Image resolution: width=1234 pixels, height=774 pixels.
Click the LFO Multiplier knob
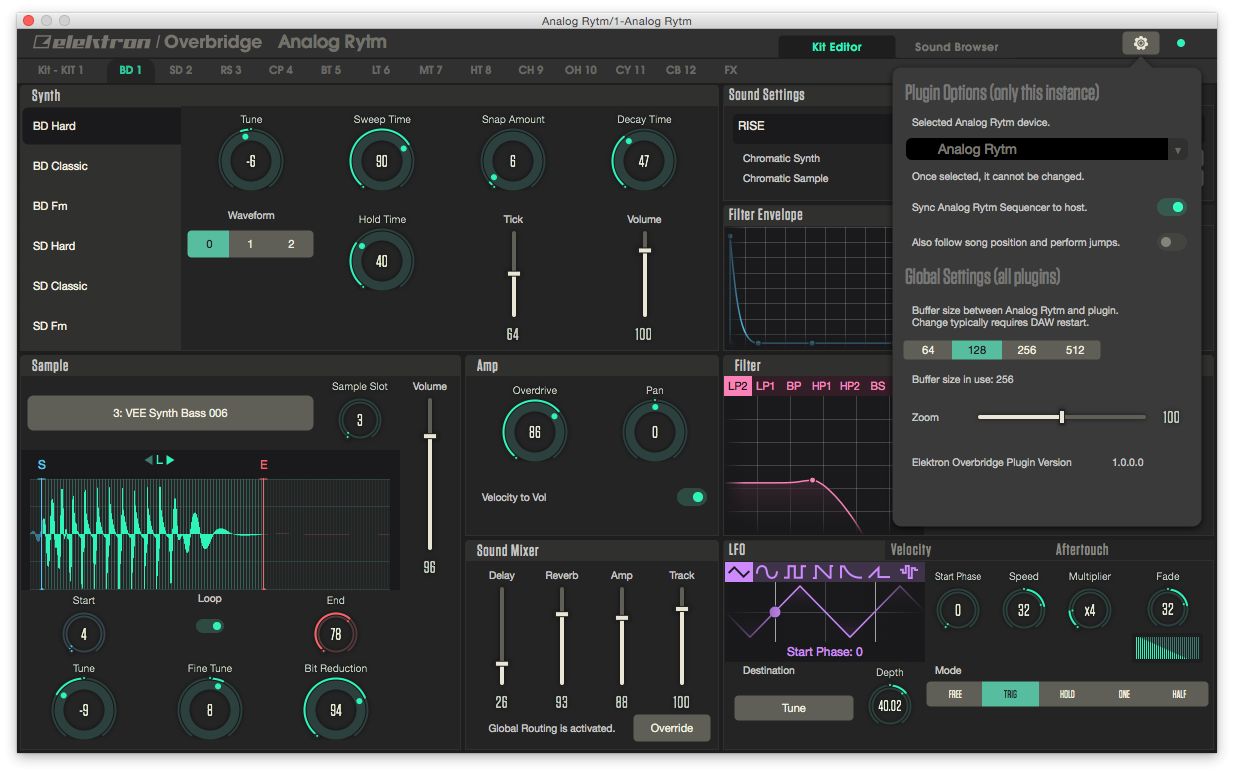pyautogui.click(x=1089, y=610)
